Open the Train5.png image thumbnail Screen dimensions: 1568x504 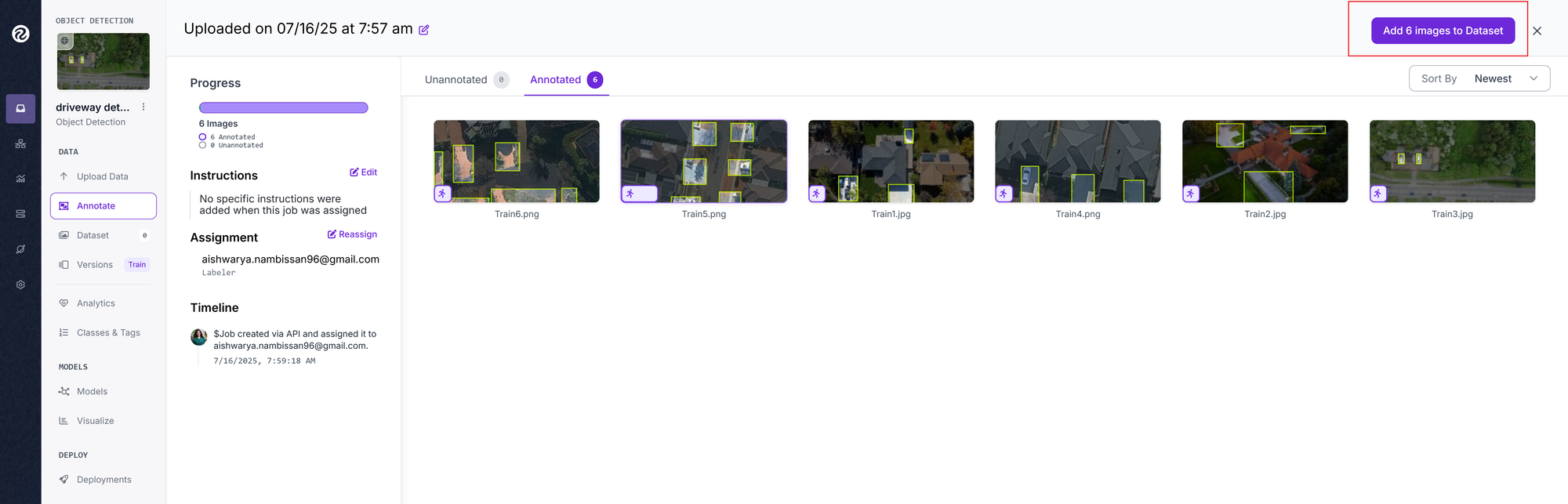pos(704,161)
